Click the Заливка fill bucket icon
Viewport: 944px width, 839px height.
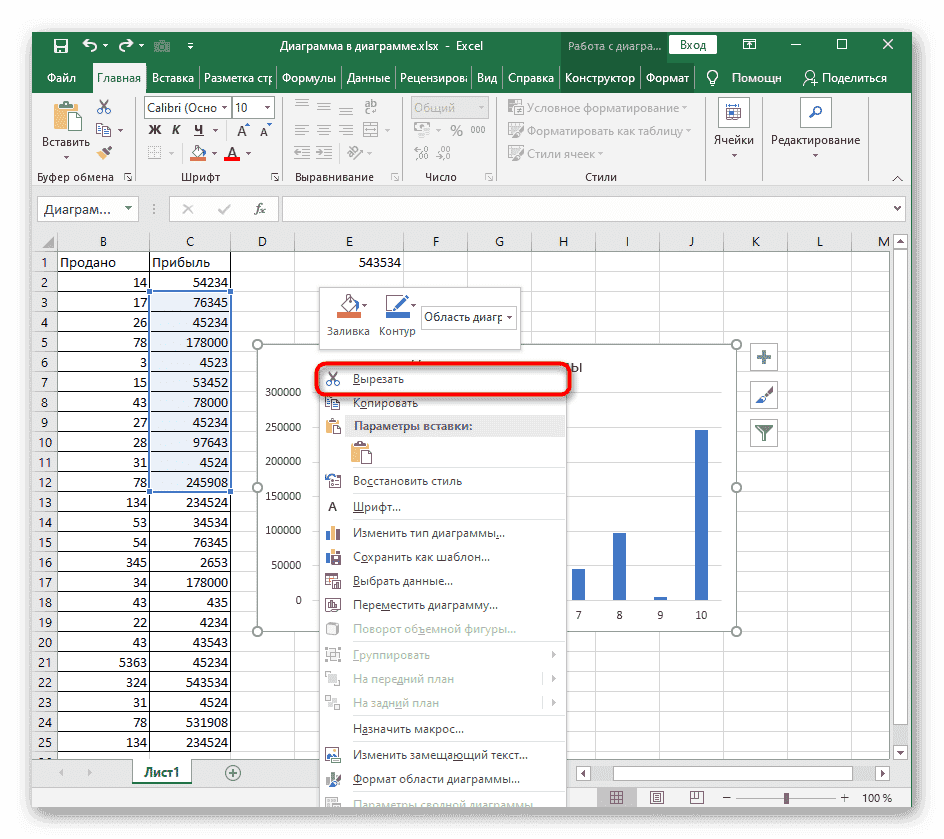coord(347,305)
